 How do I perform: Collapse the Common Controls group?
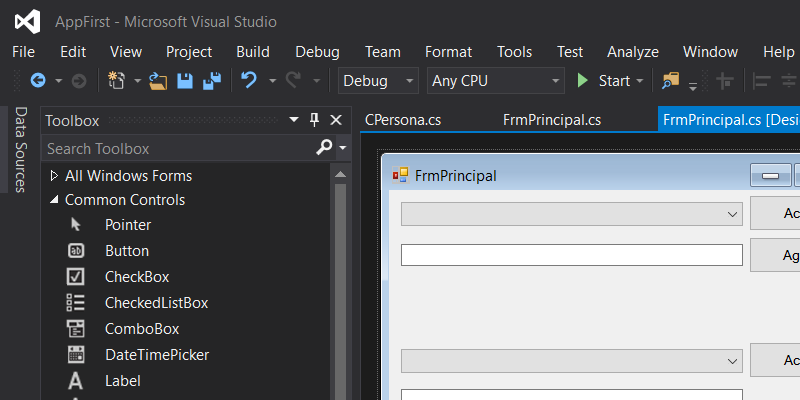[x=54, y=200]
